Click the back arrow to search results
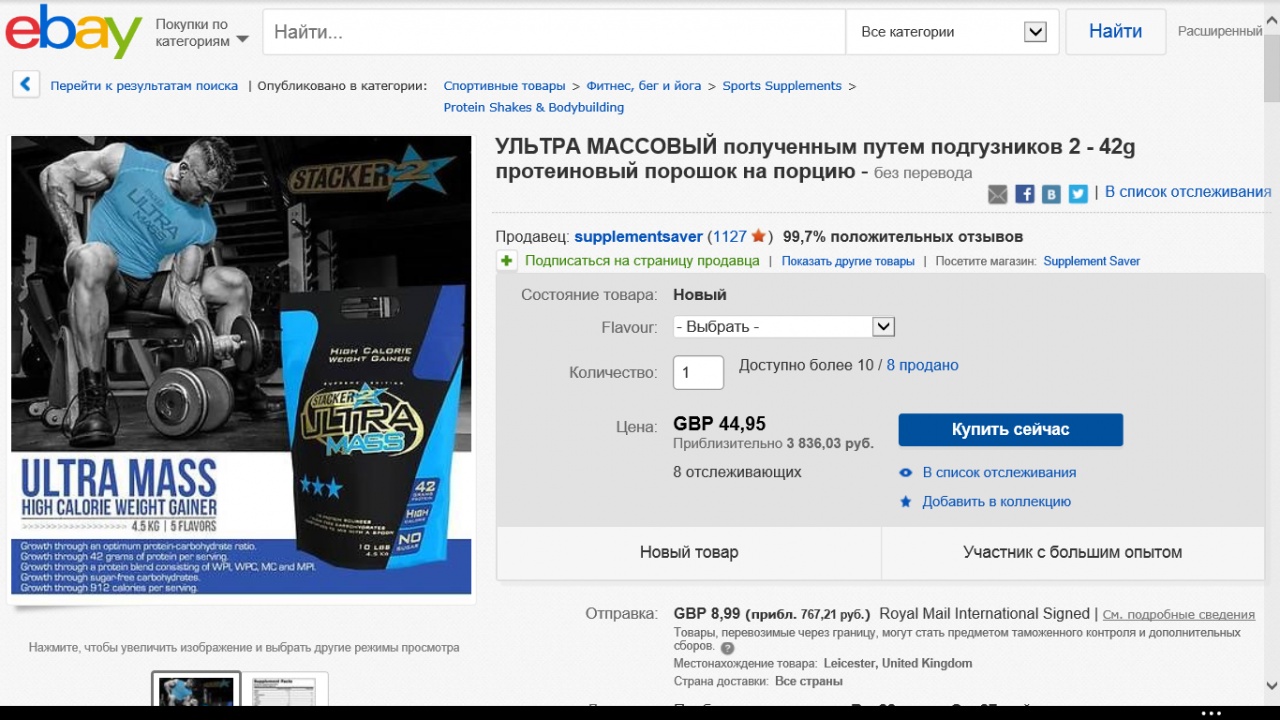The image size is (1280, 720). pyautogui.click(x=26, y=85)
